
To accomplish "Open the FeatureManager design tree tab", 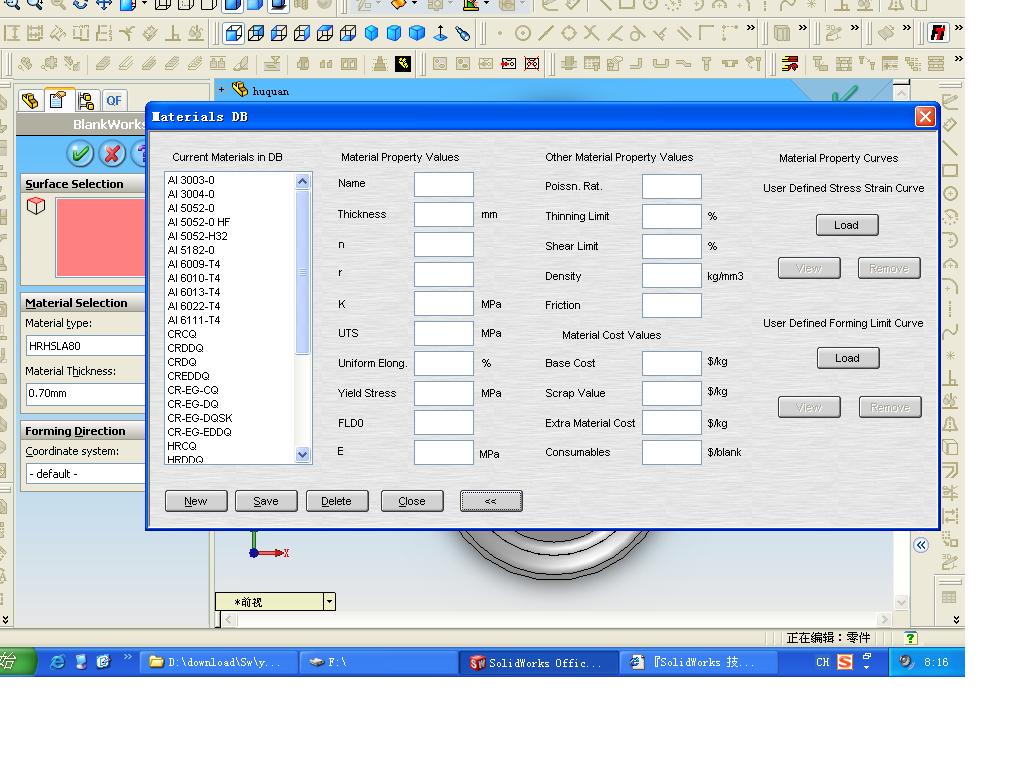I will click(x=30, y=101).
